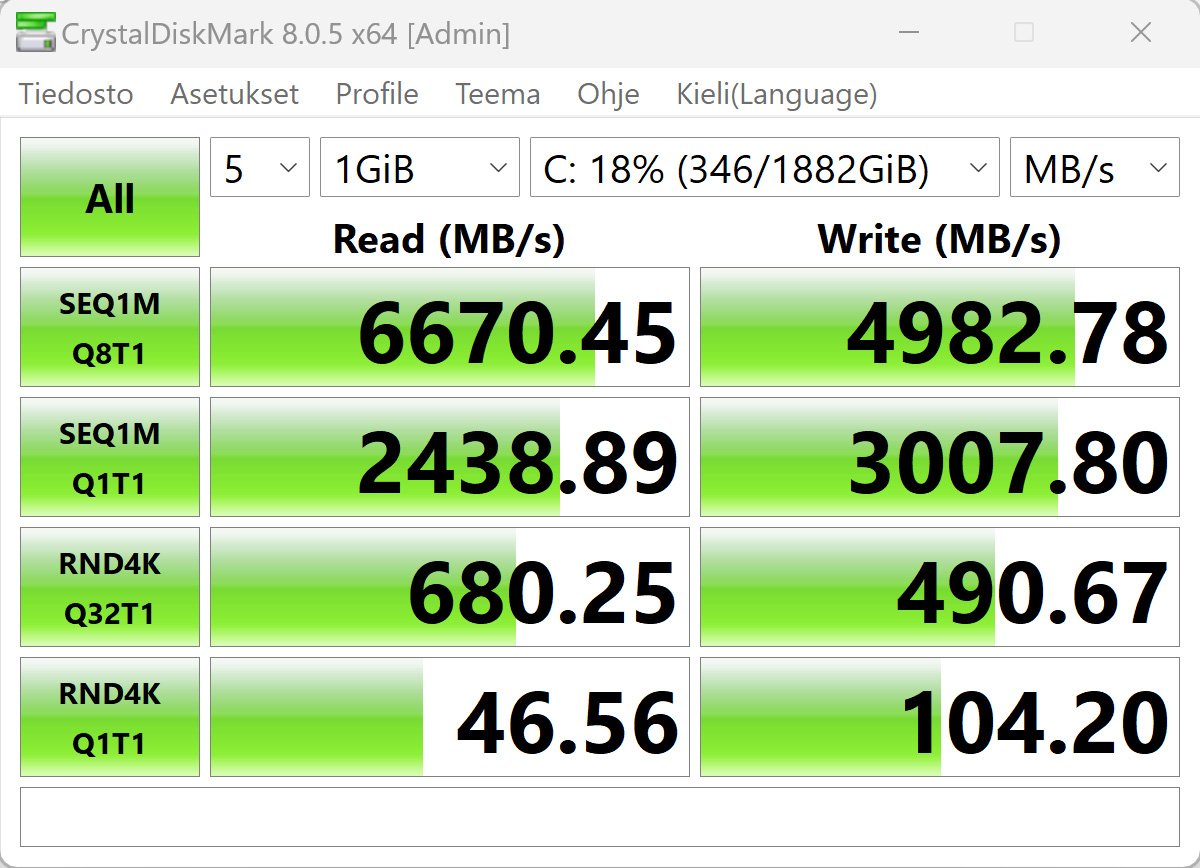Run the RND4K Q32T1 test

point(110,587)
